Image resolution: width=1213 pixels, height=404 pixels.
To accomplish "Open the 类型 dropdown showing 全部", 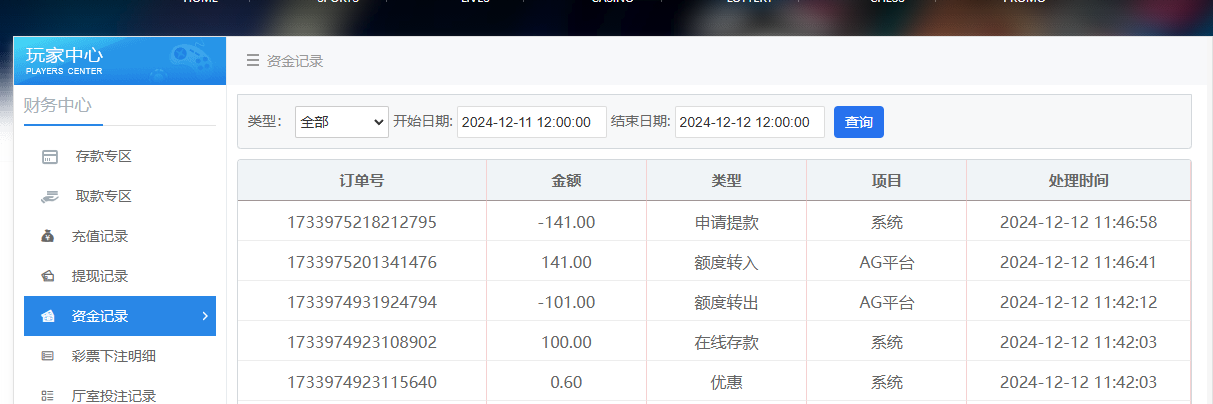I will point(342,122).
